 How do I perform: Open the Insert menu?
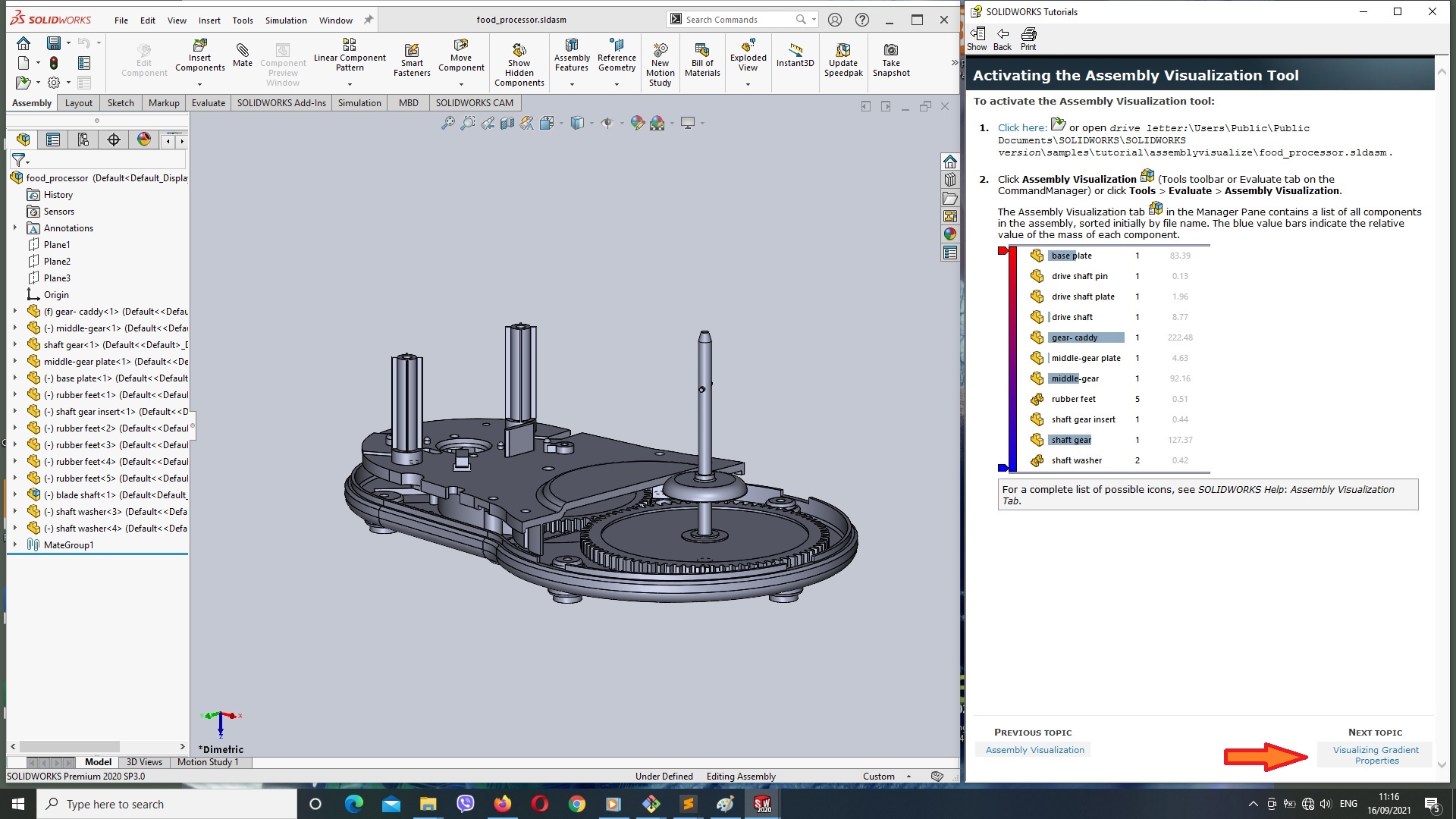[x=209, y=20]
